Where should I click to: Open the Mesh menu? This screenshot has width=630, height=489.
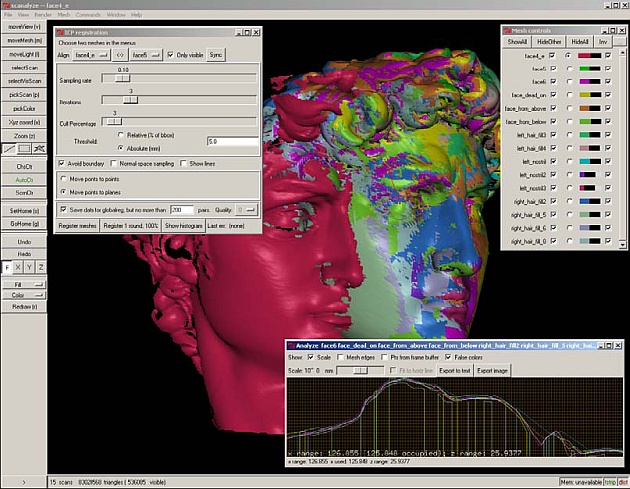pos(63,15)
